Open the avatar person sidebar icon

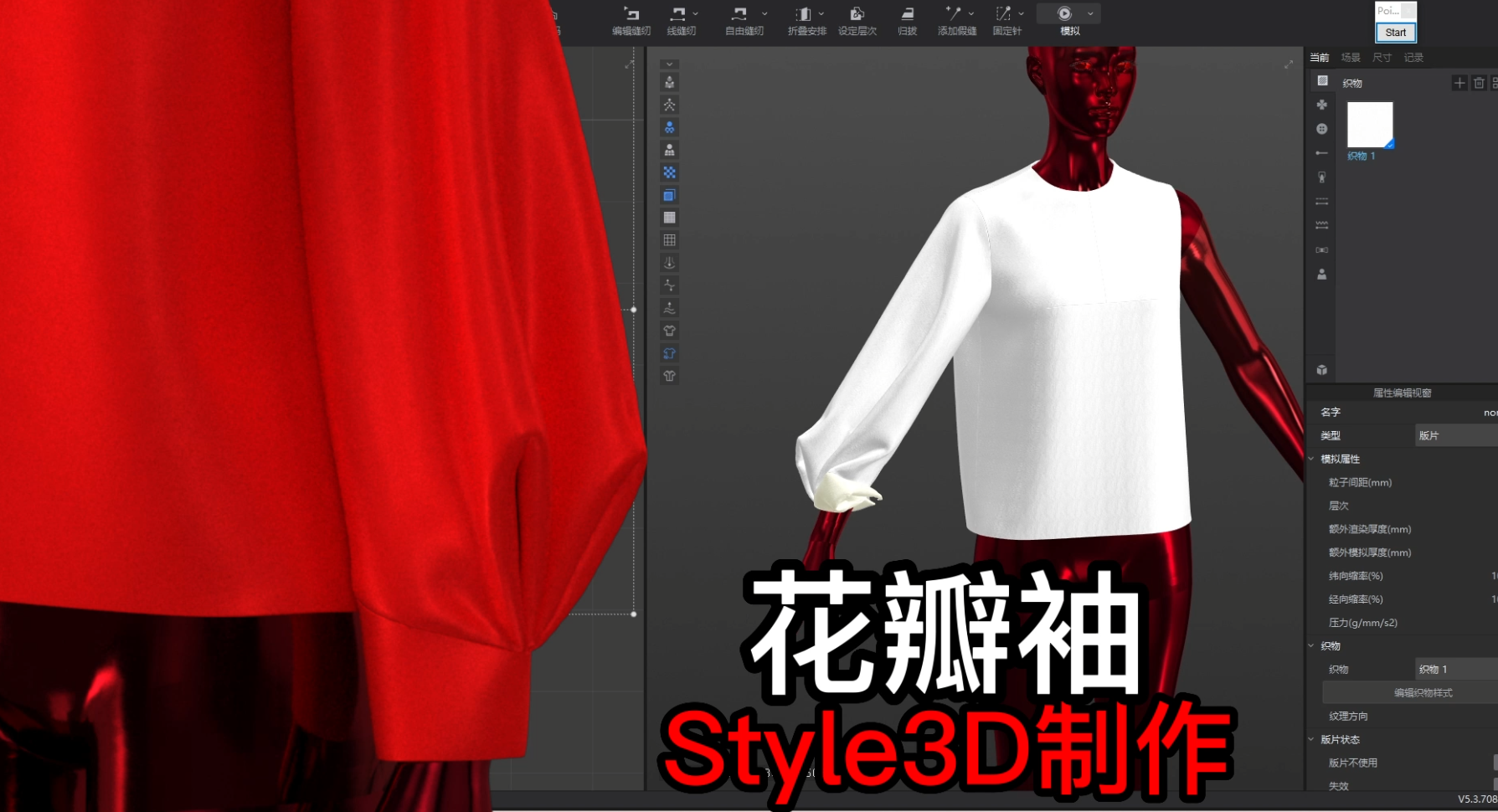coord(1322,275)
